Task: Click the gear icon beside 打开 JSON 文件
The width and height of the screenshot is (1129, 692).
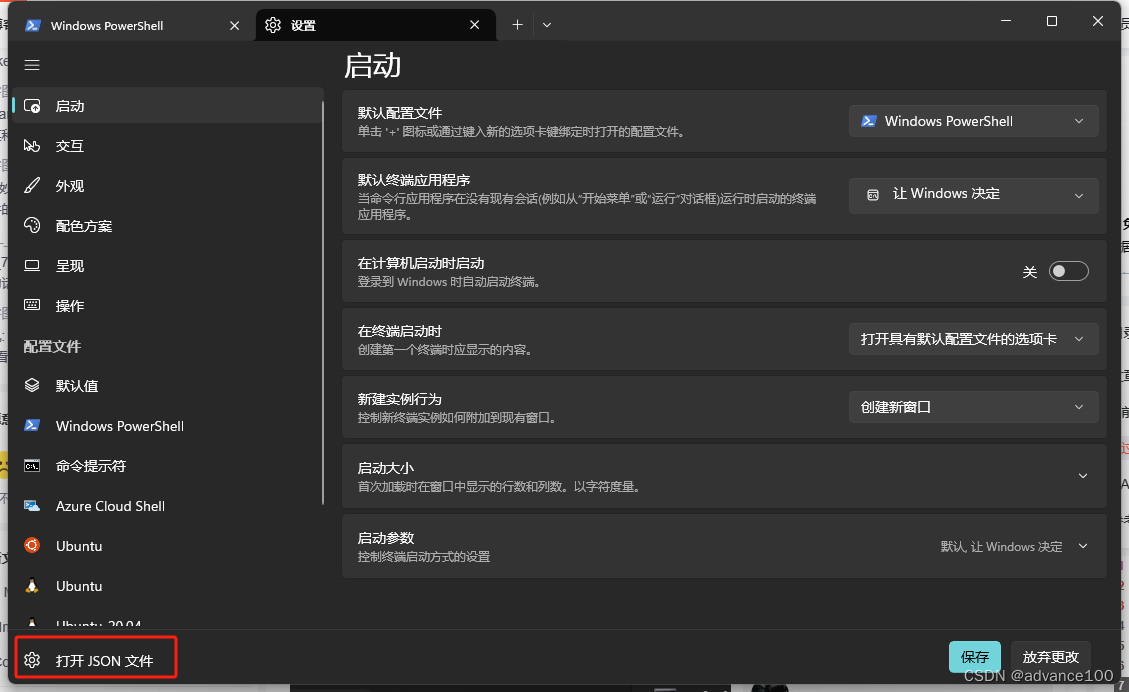Action: point(32,660)
